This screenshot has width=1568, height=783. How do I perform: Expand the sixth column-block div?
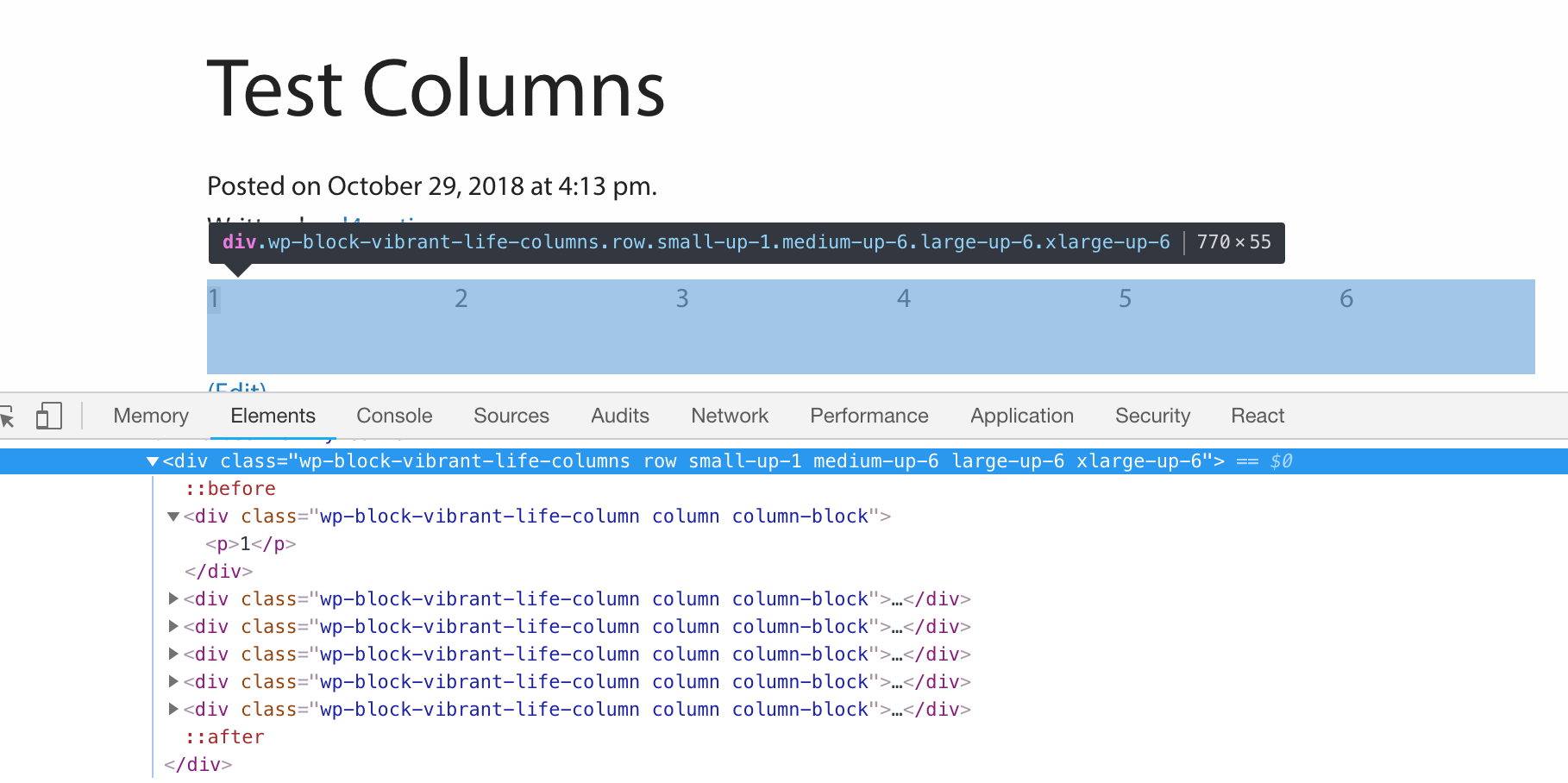tap(173, 709)
